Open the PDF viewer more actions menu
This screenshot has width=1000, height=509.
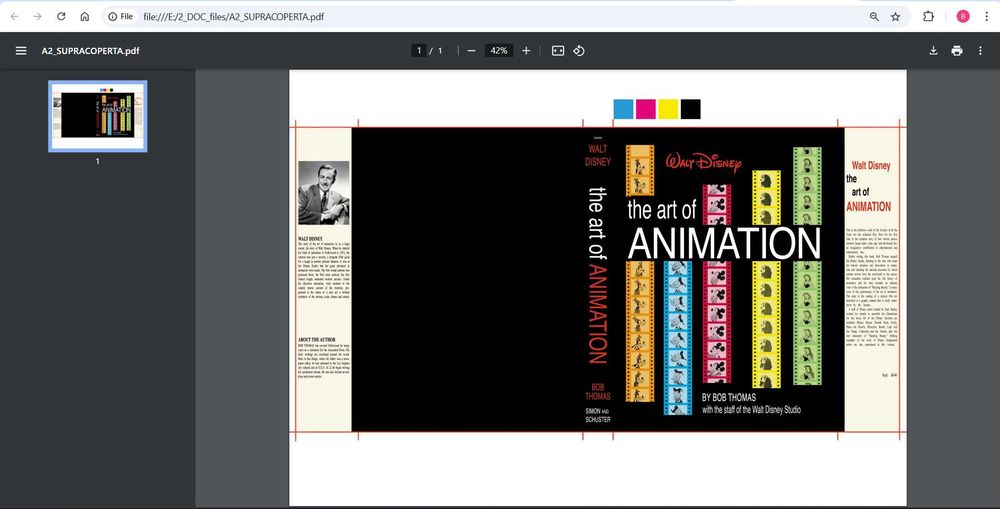click(x=980, y=50)
